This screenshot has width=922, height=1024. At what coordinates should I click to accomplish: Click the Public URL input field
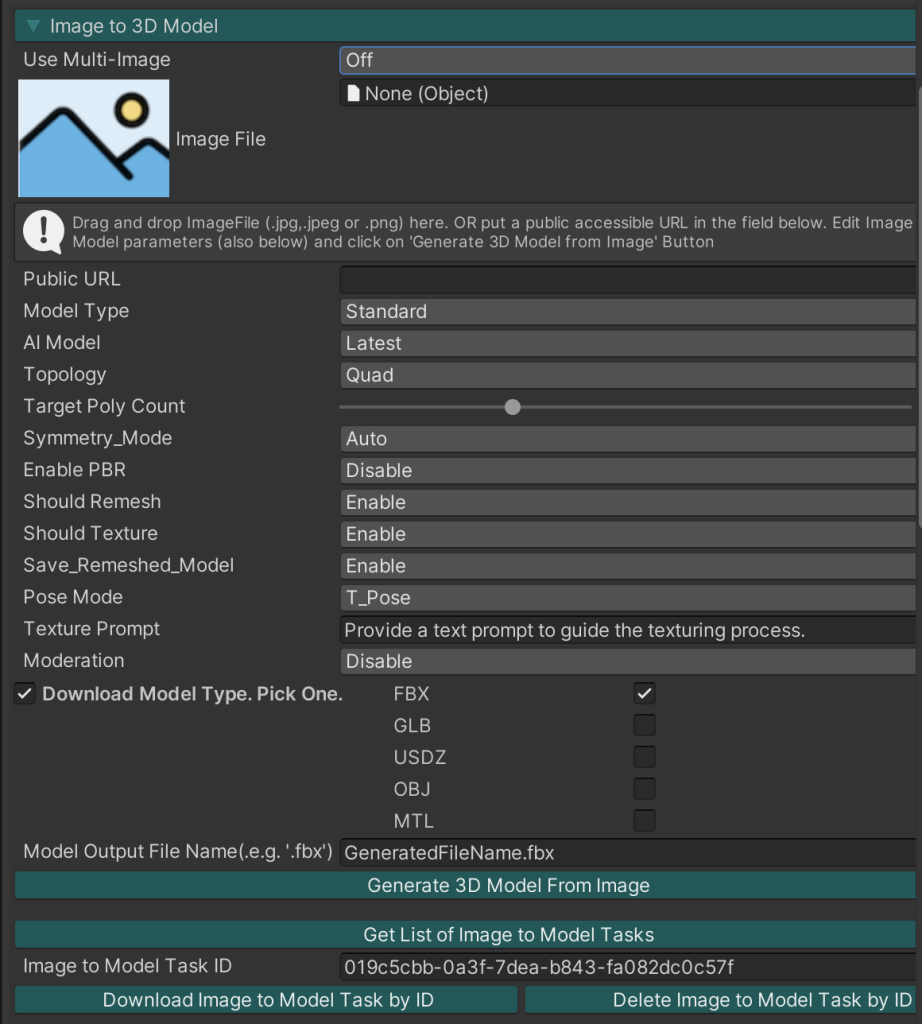pyautogui.click(x=628, y=280)
